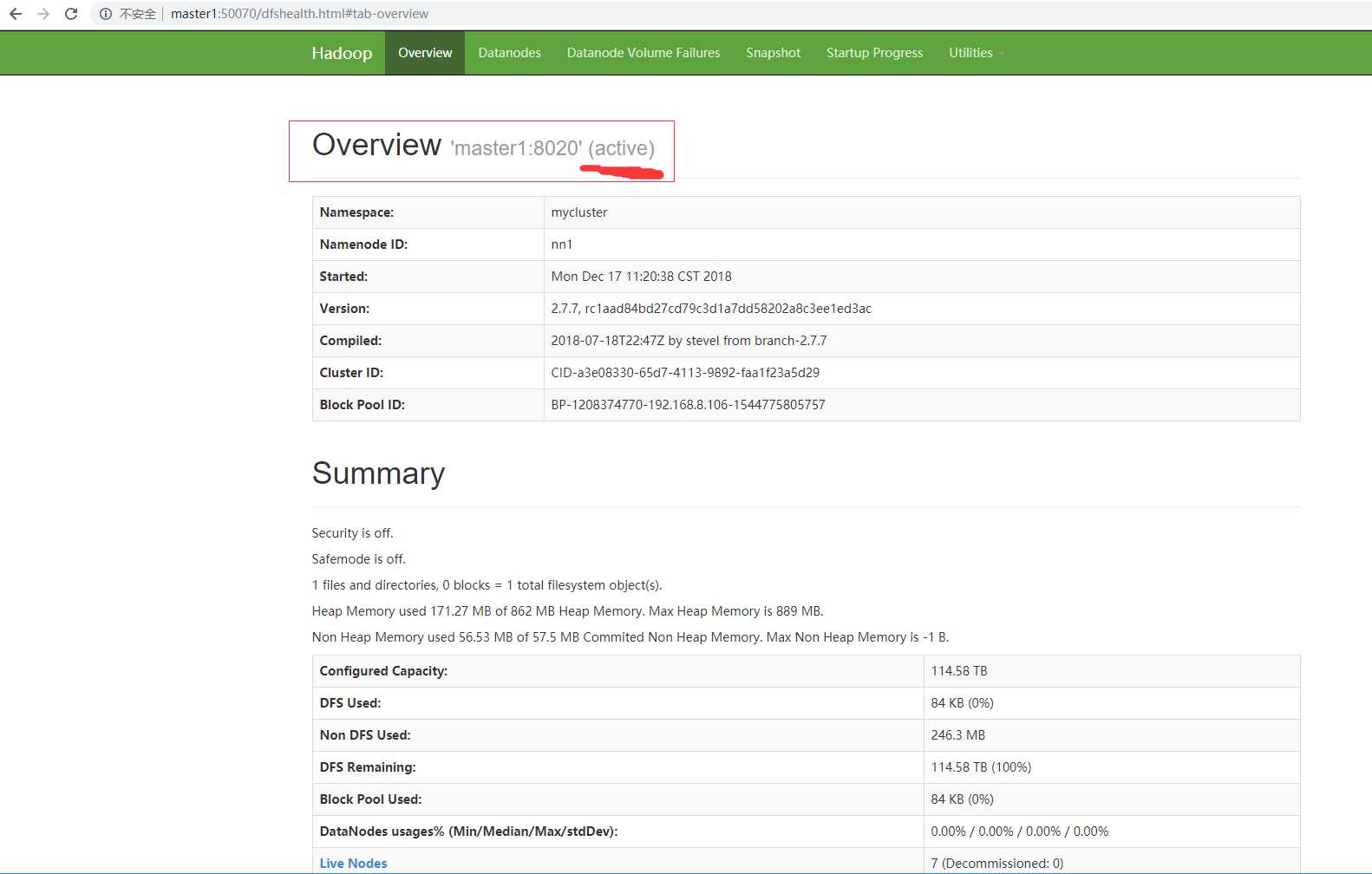Click the 'Security is off.' line
The height and width of the screenshot is (874, 1372).
[x=352, y=533]
